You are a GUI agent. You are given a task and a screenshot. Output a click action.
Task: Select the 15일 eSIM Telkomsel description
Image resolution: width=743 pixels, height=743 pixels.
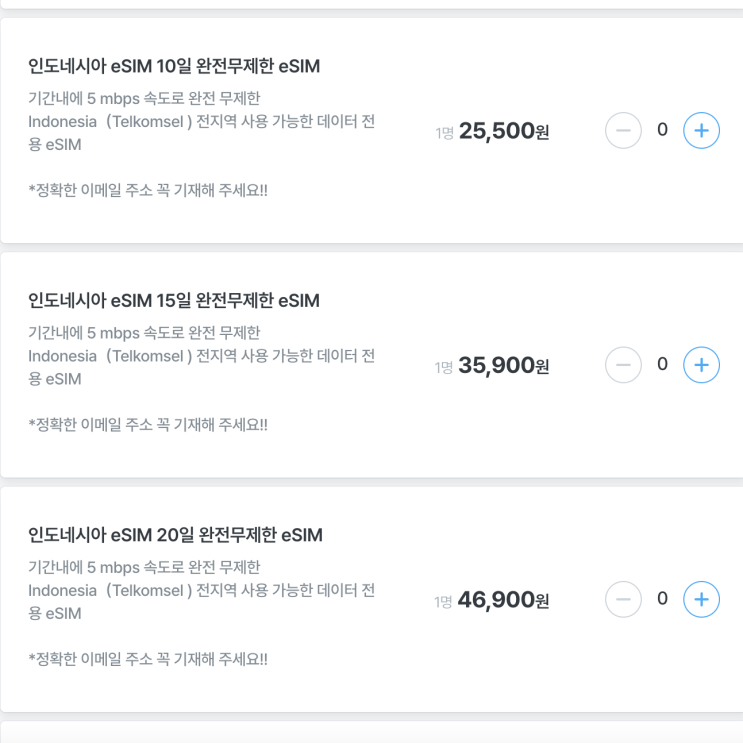[x=202, y=356]
